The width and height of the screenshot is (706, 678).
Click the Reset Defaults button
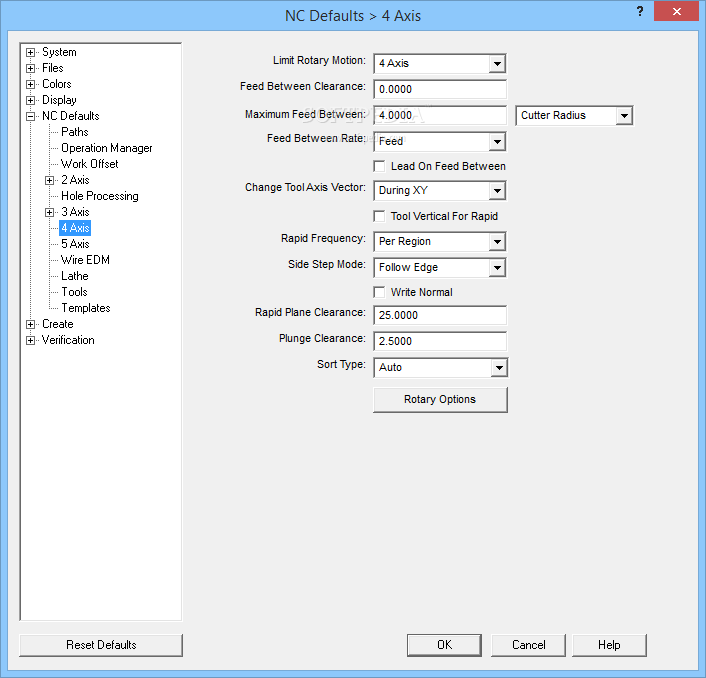point(101,645)
